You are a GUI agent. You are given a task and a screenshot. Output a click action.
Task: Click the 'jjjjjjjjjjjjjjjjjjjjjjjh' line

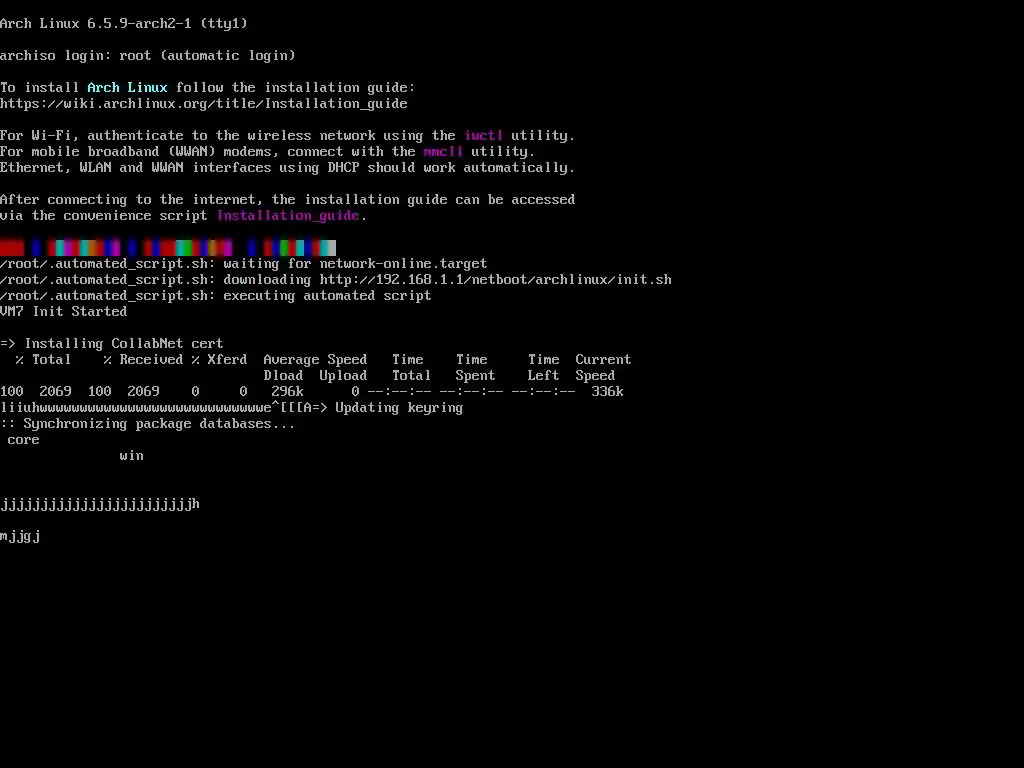100,504
